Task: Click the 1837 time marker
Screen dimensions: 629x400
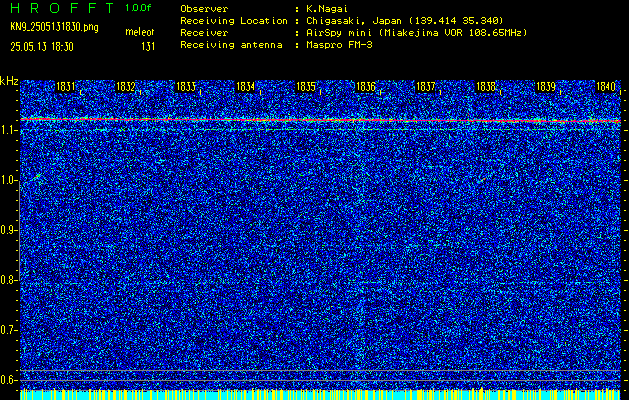Action: pos(426,87)
